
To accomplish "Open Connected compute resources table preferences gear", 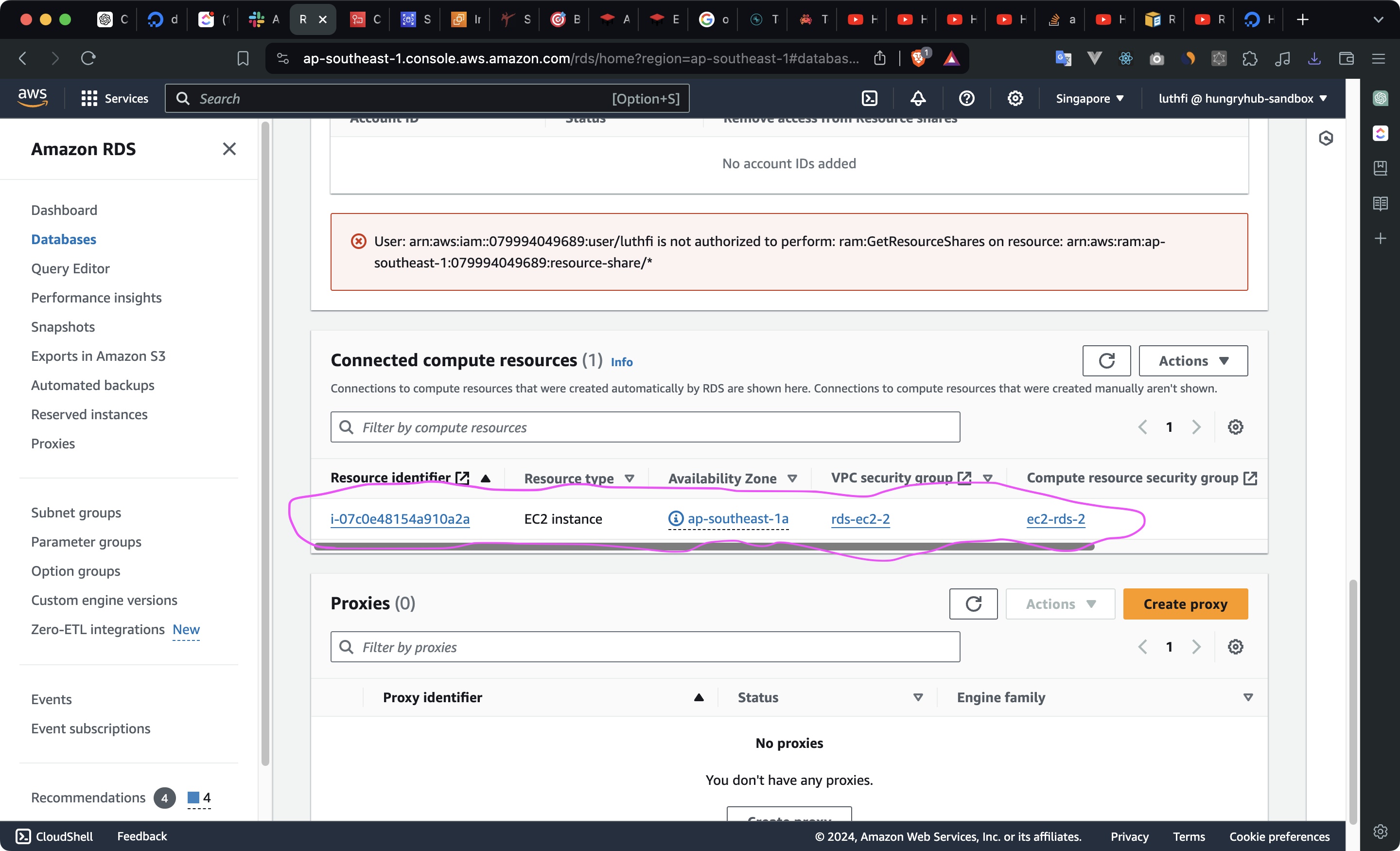I will pyautogui.click(x=1235, y=427).
